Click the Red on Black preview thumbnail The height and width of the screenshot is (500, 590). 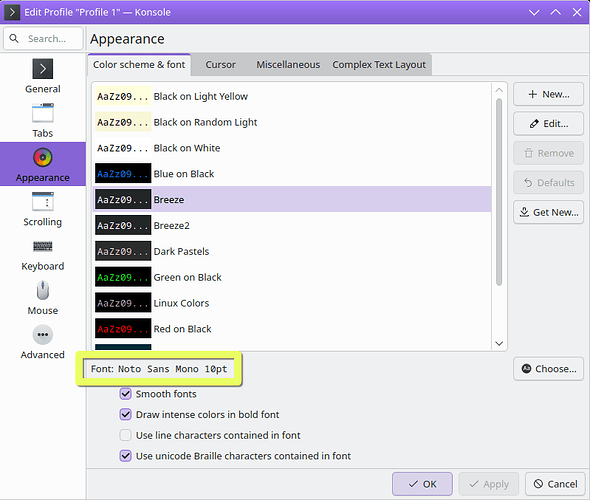click(123, 329)
